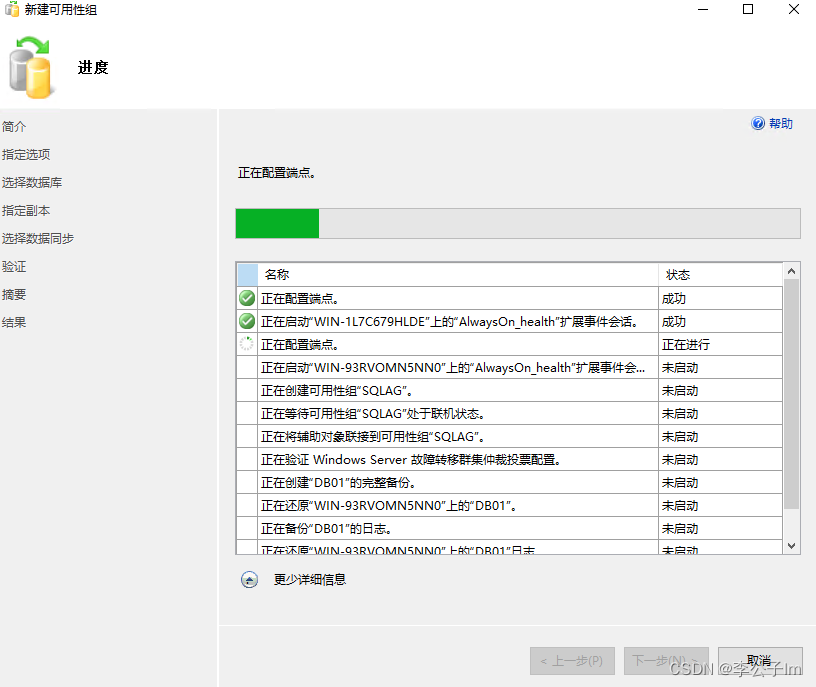
Task: Select the 正在备份"DB01"的日志 row
Action: [x=509, y=528]
